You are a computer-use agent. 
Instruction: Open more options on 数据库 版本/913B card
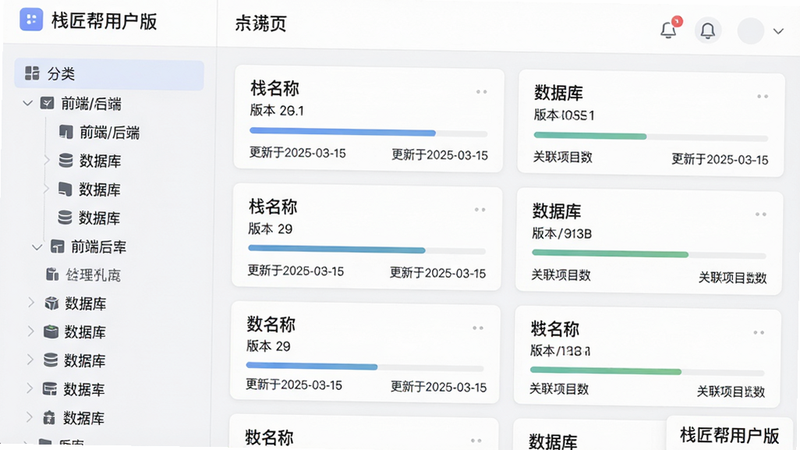click(761, 214)
